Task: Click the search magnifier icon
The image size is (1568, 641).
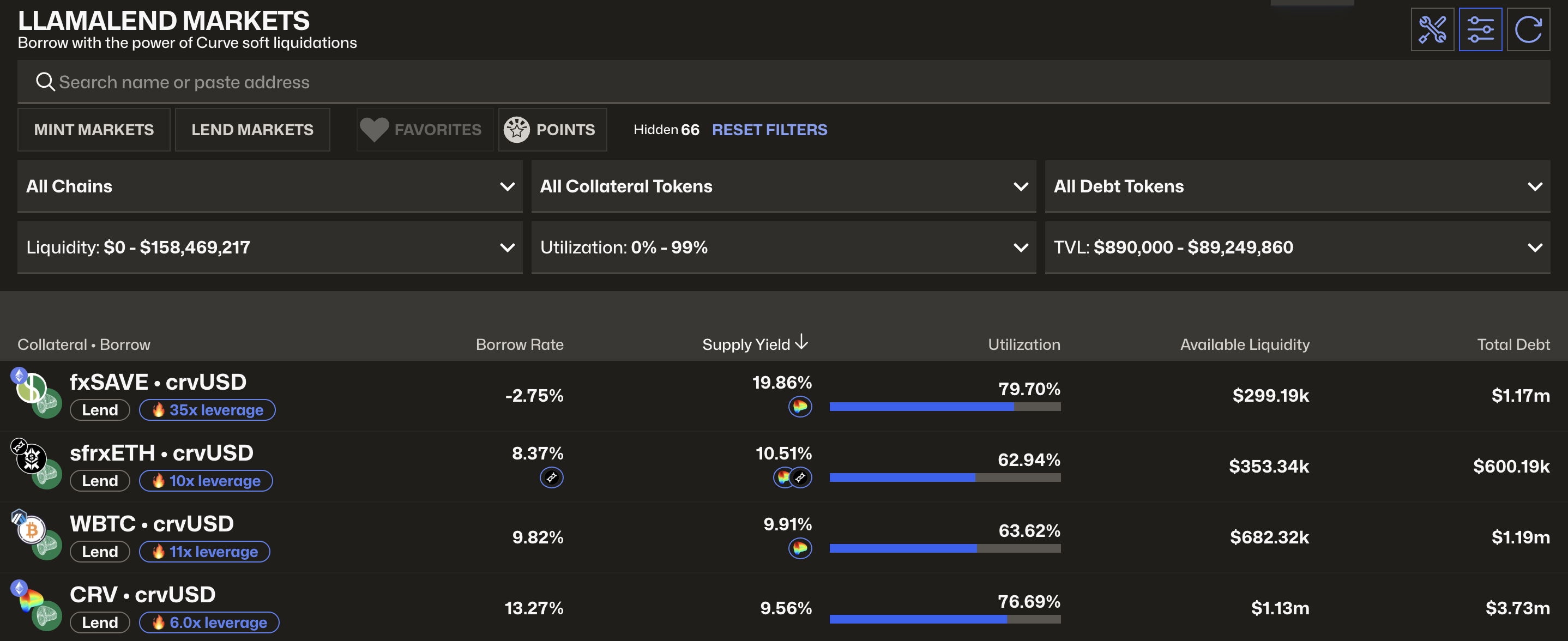Action: click(45, 81)
